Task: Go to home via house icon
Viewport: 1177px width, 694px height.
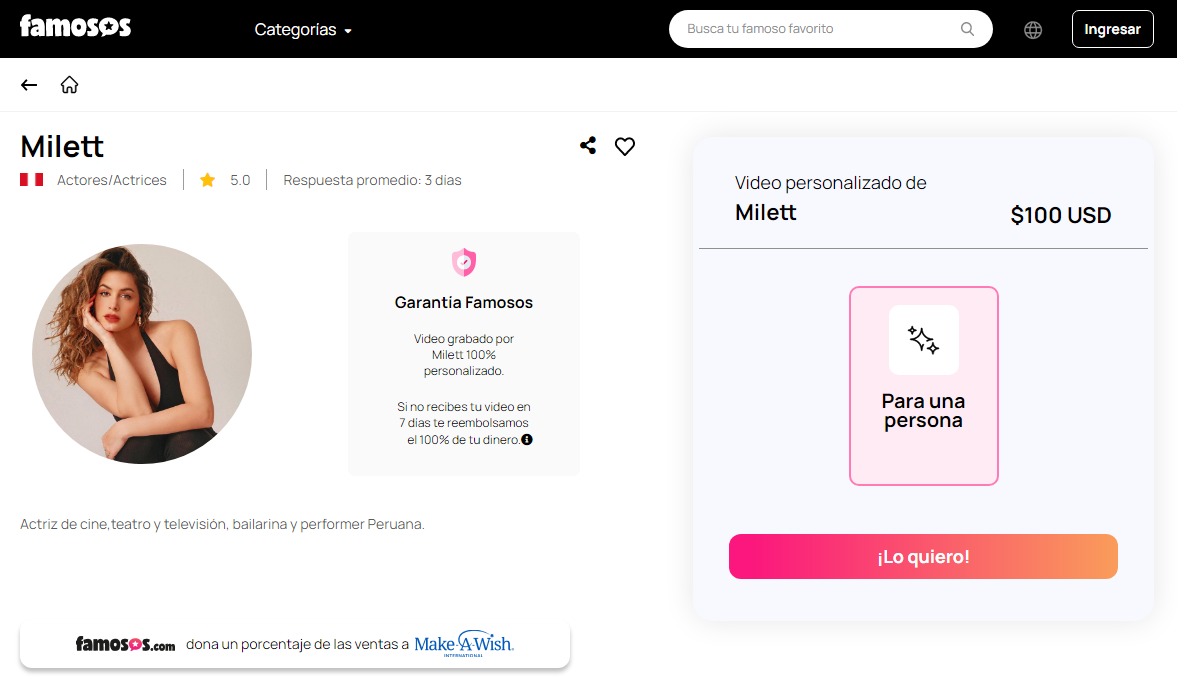Action: (x=69, y=85)
